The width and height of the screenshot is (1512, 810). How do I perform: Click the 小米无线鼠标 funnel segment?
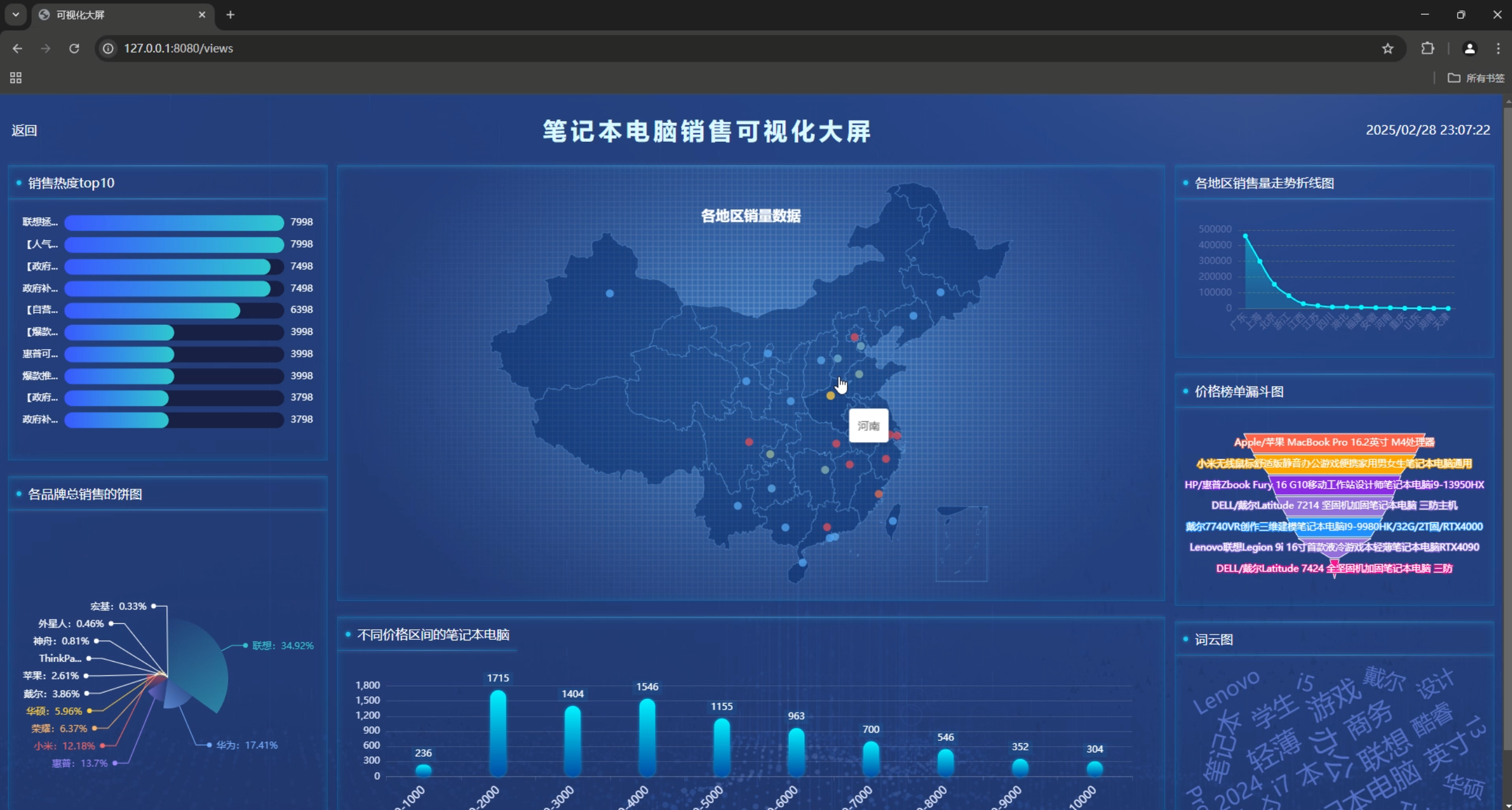(1334, 464)
